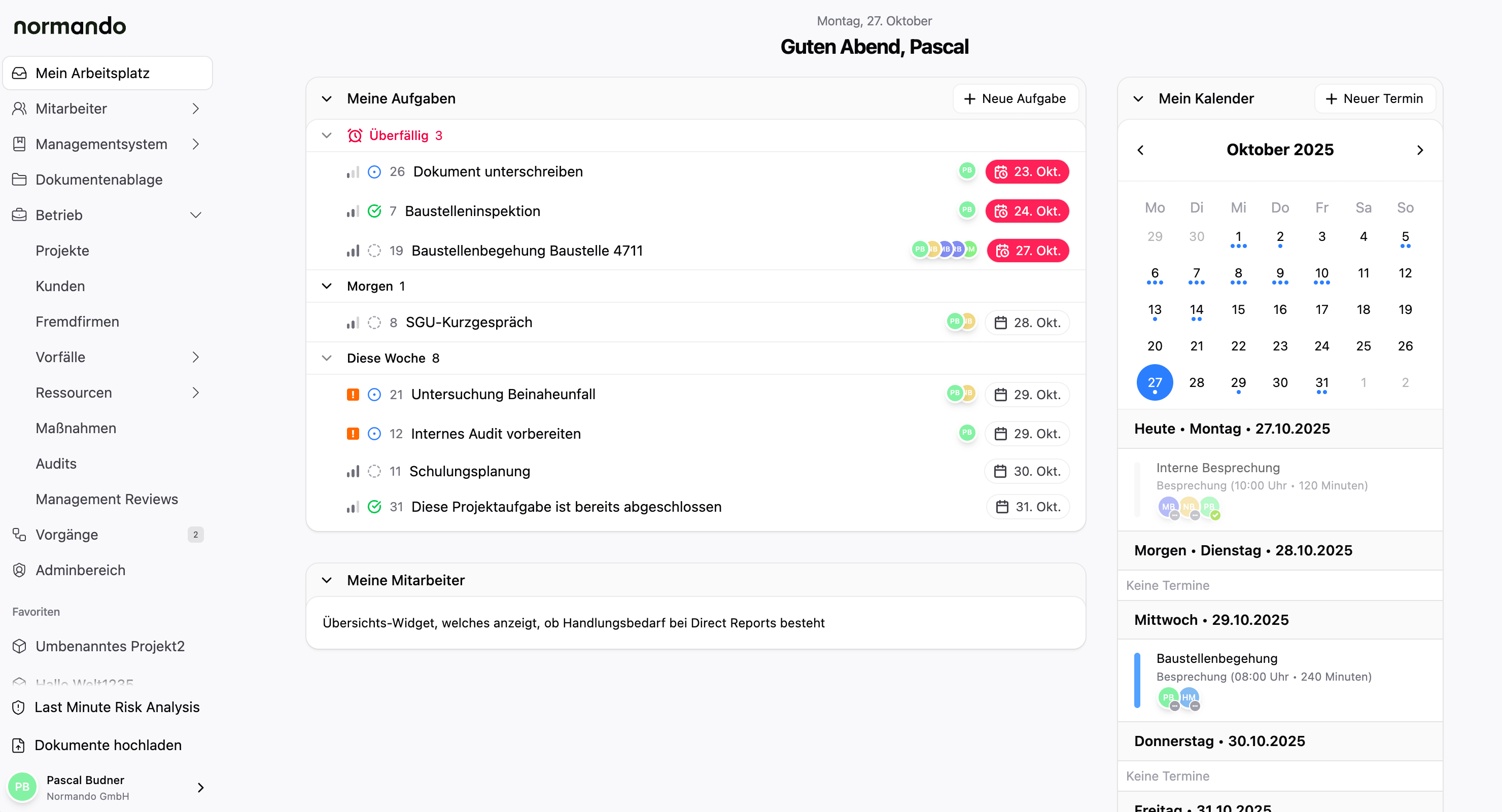Click the Dokumente hochladen upload icon
The width and height of the screenshot is (1502, 812).
19,745
